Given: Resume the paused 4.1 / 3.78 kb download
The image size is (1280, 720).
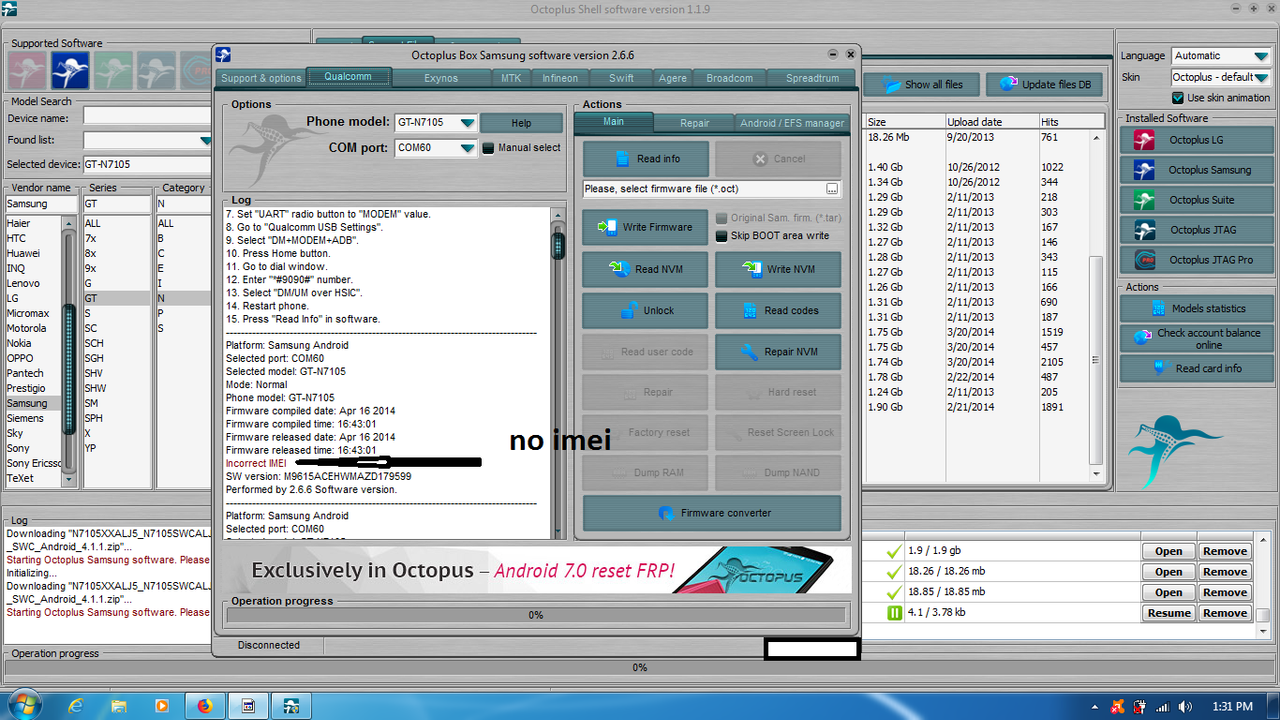Looking at the screenshot, I should (1168, 613).
